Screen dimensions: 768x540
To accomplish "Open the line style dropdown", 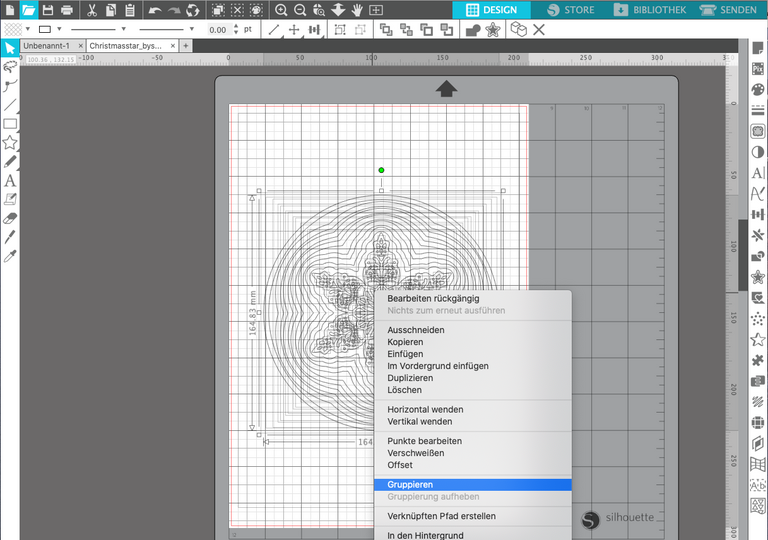I will click(x=95, y=30).
